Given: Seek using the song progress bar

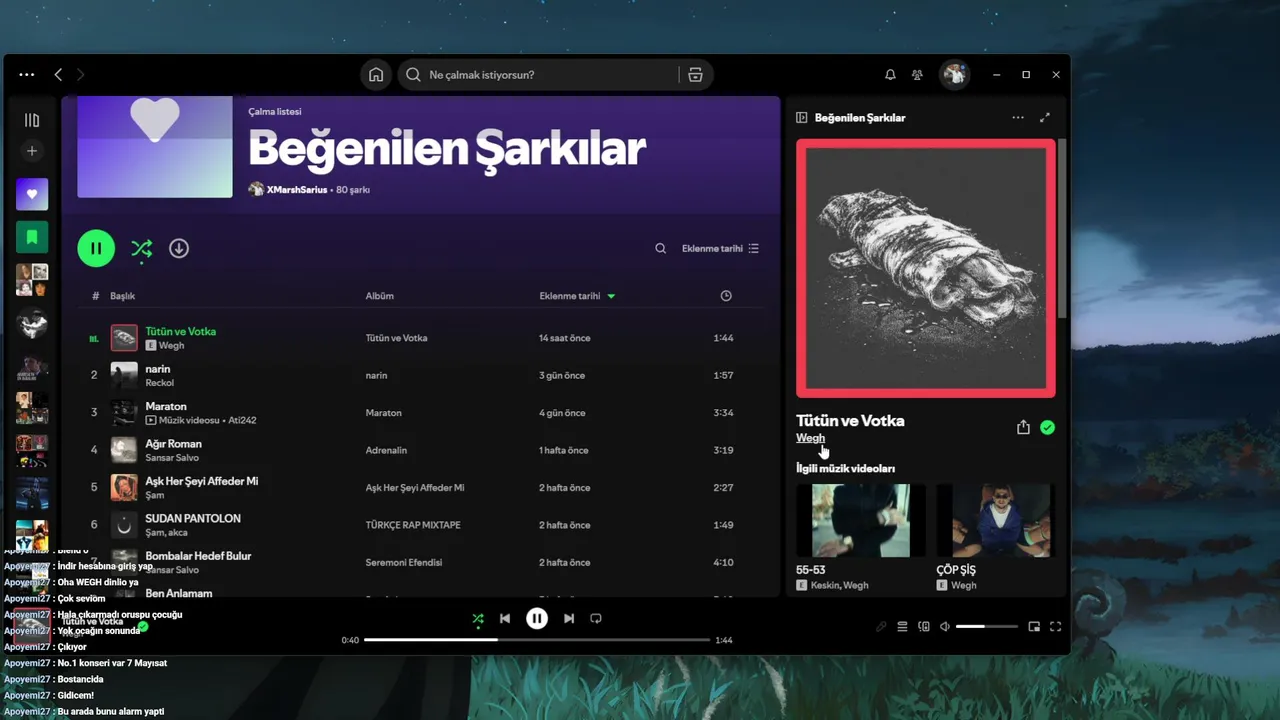Looking at the screenshot, I should pos(537,640).
